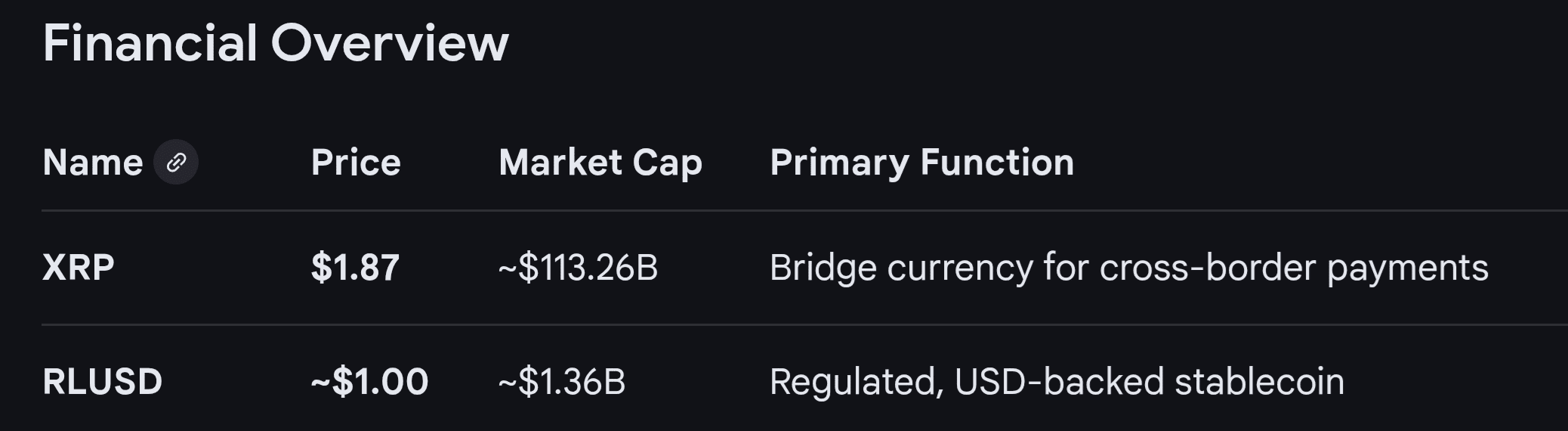Select the Name column header
1568x431 pixels.
(93, 163)
